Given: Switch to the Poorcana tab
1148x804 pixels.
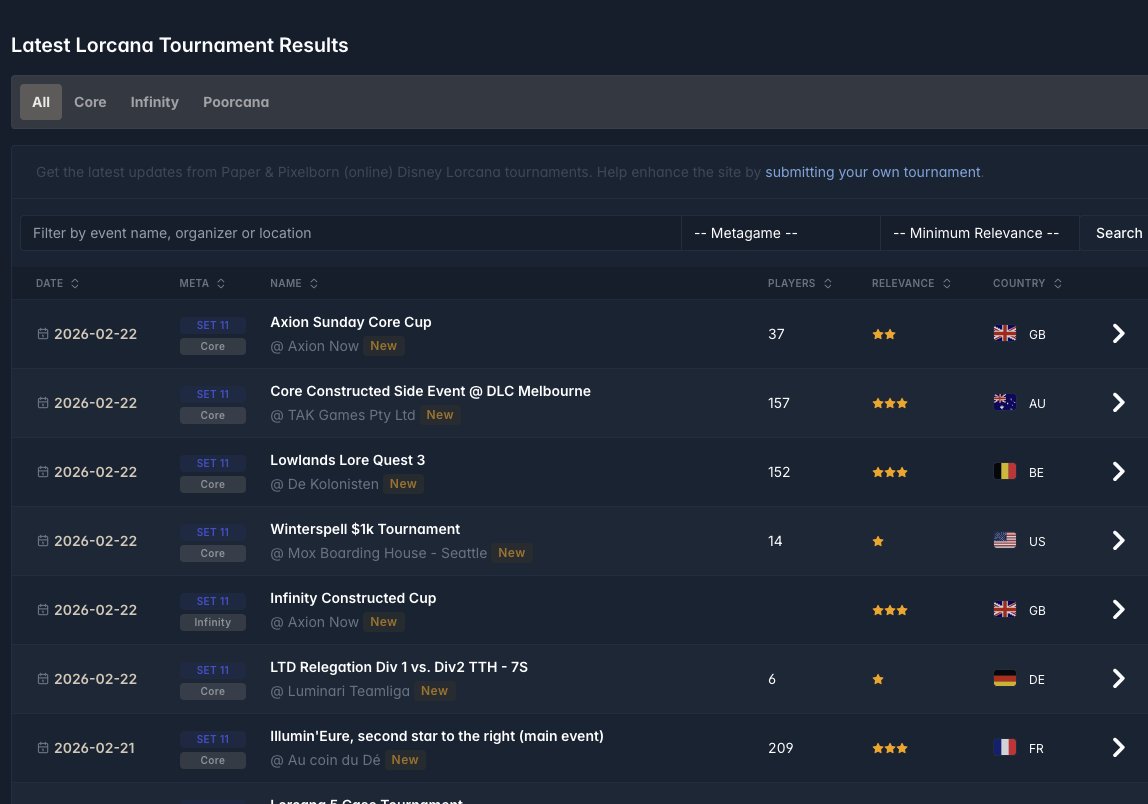Looking at the screenshot, I should pos(236,102).
